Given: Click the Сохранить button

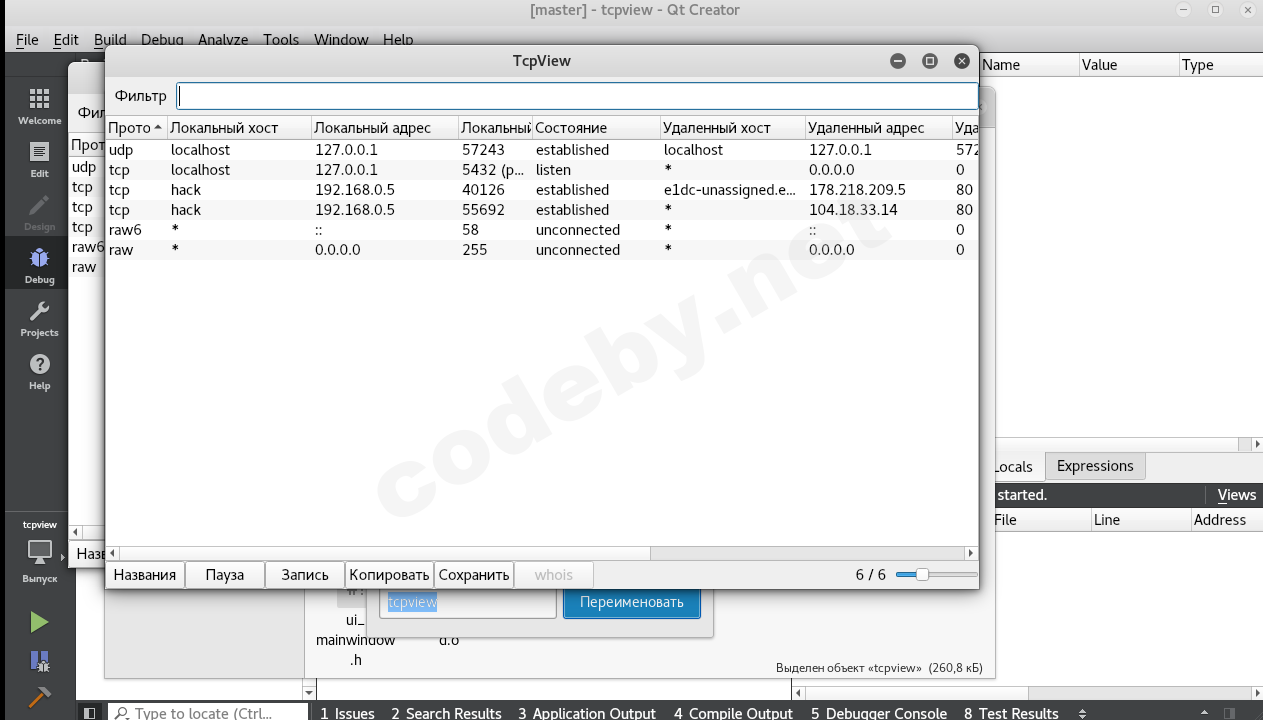Looking at the screenshot, I should (x=474, y=575).
